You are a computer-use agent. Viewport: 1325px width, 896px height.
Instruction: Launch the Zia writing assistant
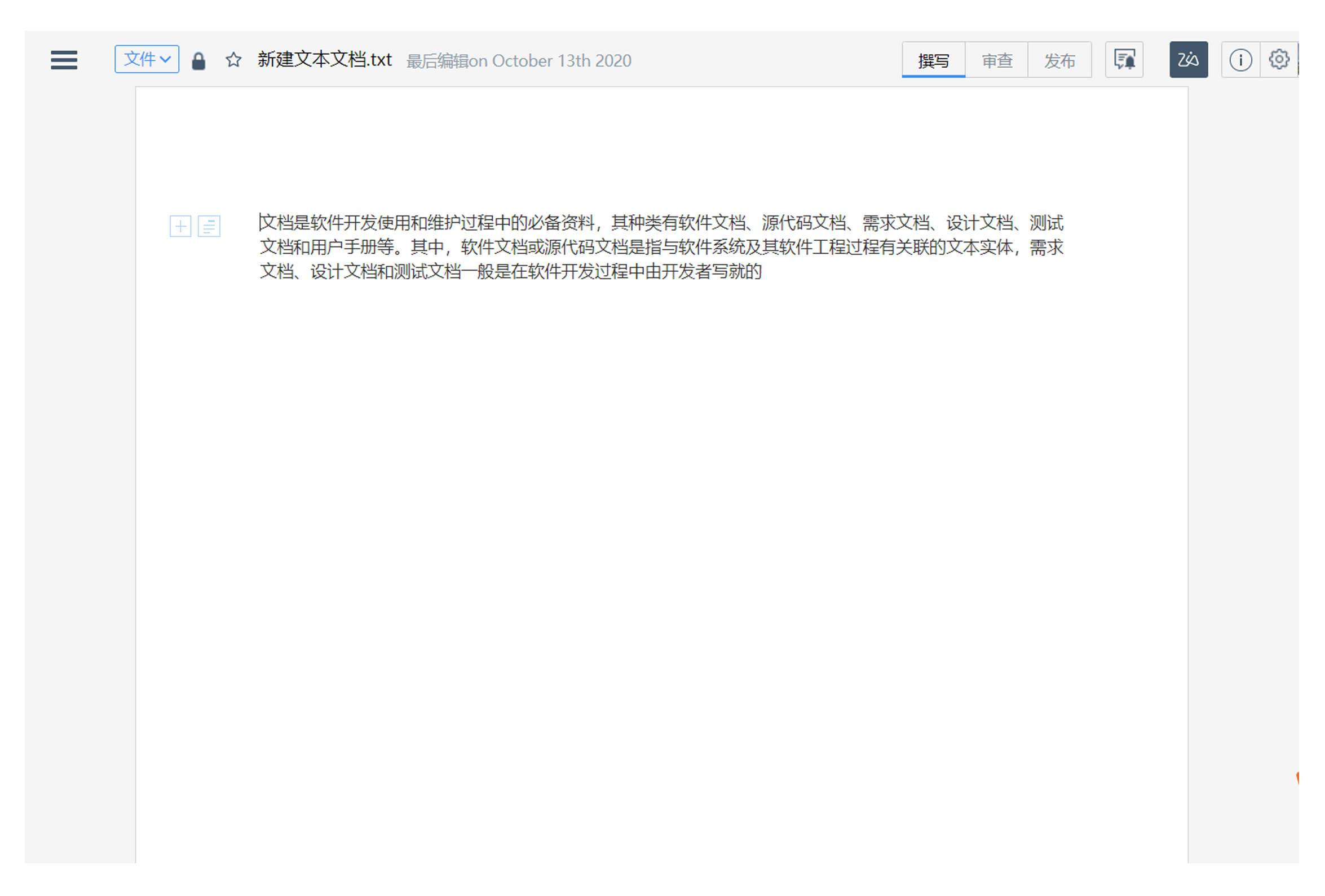coord(1188,60)
